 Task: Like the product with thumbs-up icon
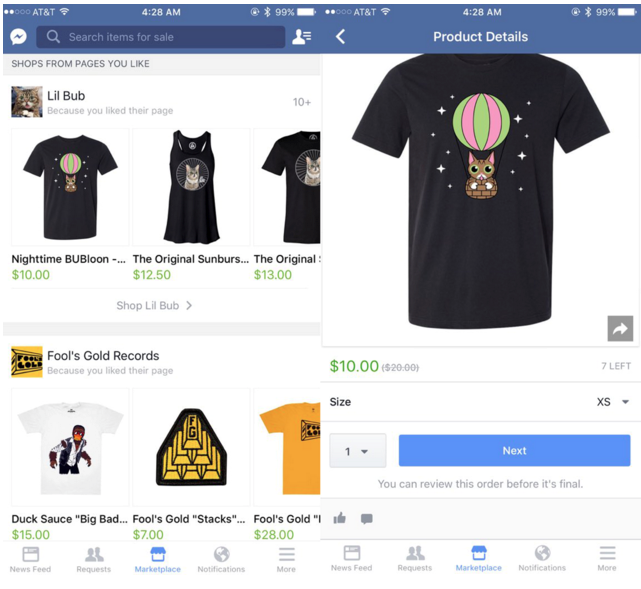pyautogui.click(x=340, y=518)
